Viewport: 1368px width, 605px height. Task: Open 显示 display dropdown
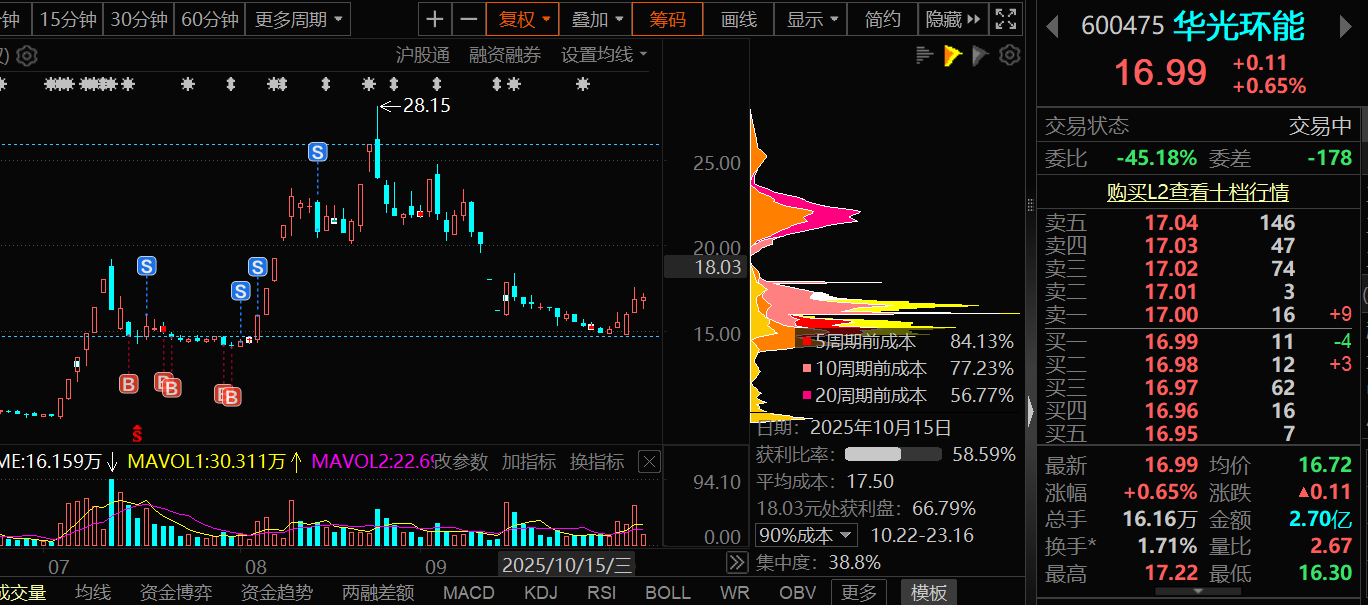coord(811,19)
